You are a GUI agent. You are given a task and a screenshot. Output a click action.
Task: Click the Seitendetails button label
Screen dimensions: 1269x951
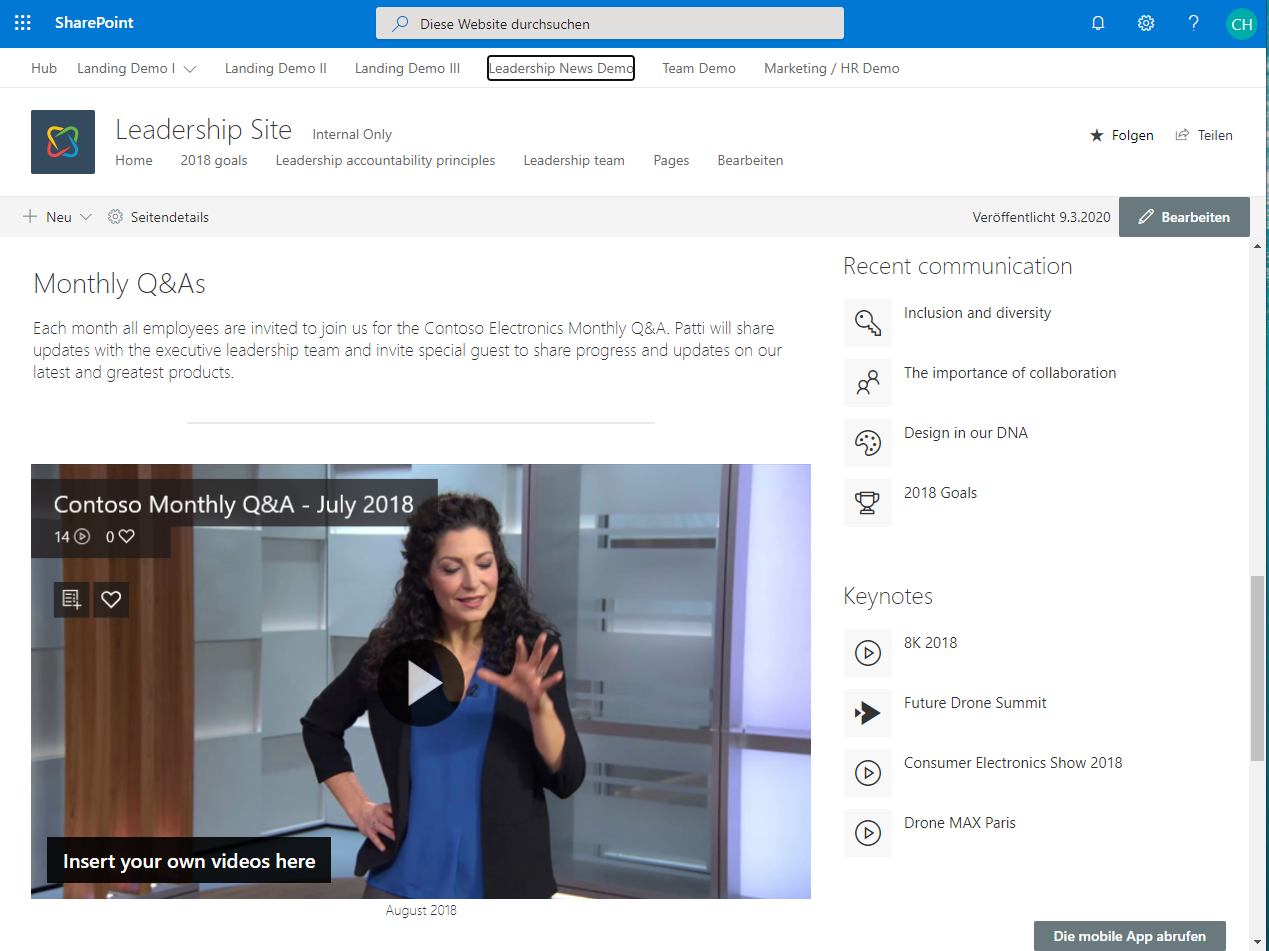tap(170, 217)
